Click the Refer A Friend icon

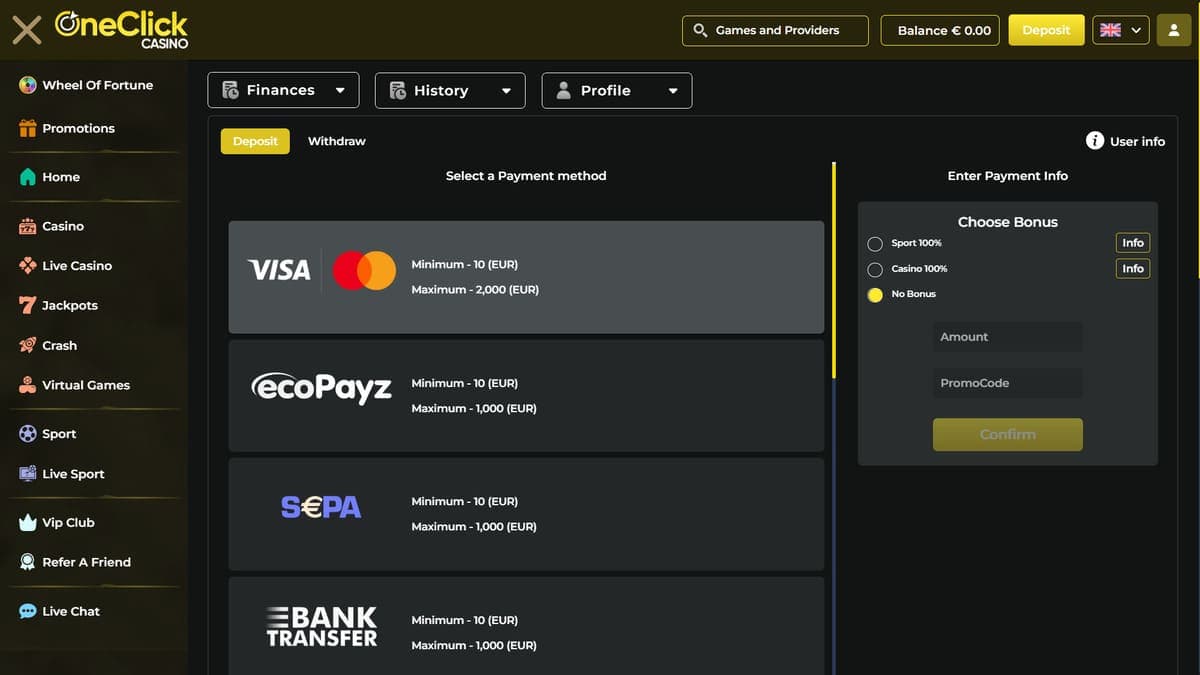pyautogui.click(x=28, y=562)
